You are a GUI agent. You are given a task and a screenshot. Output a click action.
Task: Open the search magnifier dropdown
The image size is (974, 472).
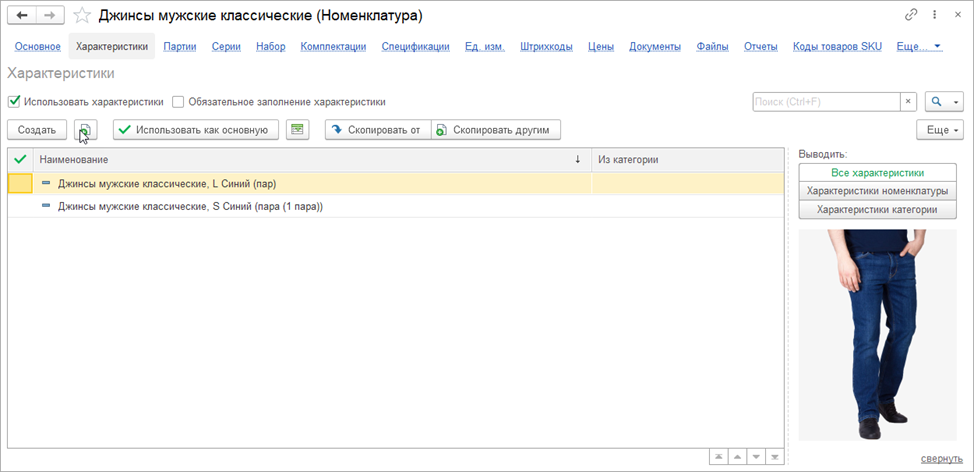point(944,101)
